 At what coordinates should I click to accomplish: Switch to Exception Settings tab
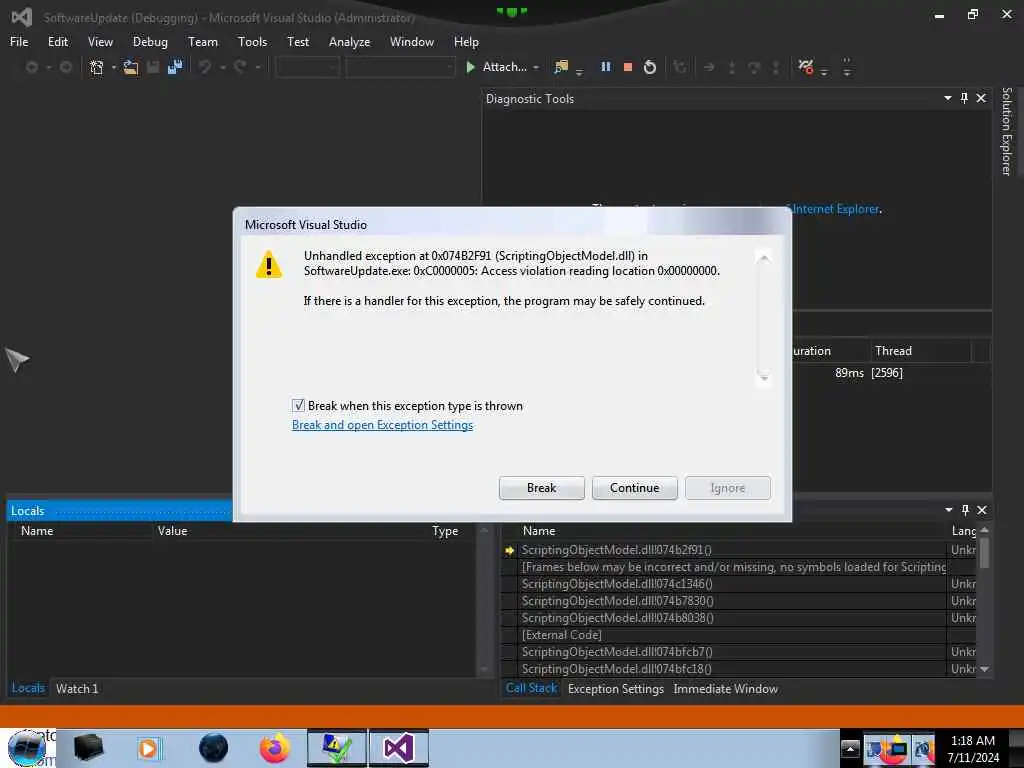pos(615,688)
